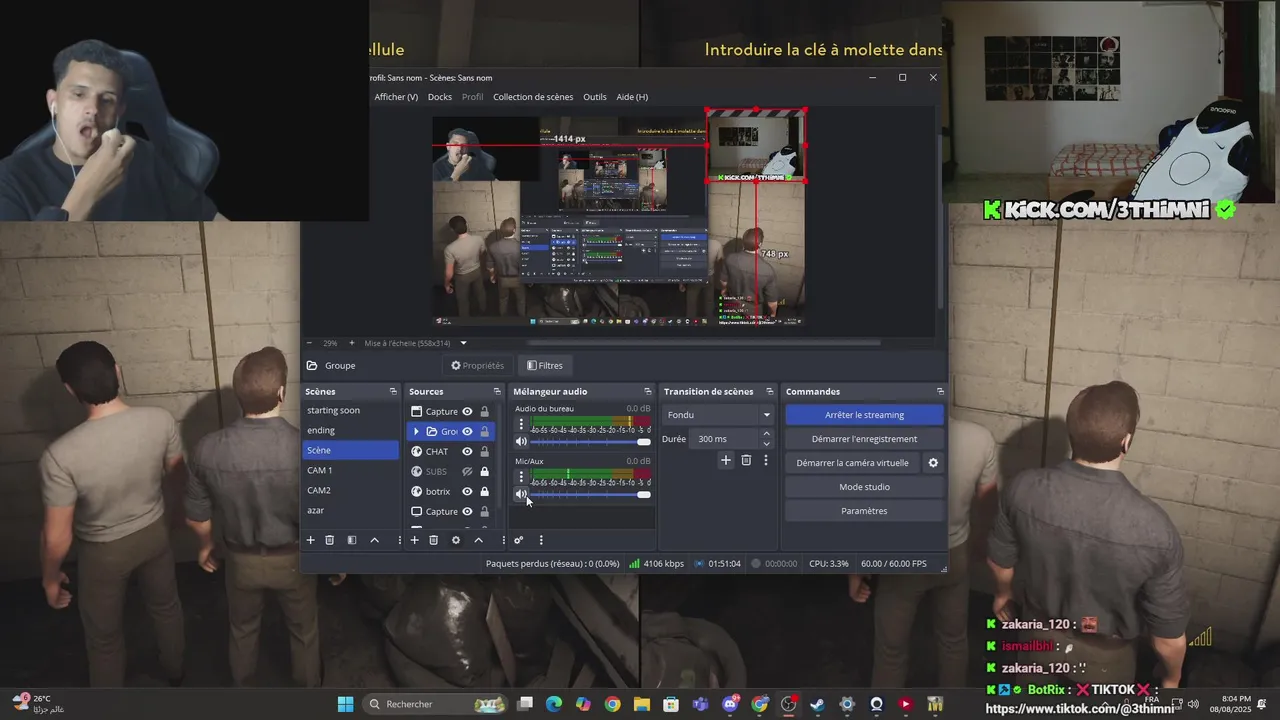The height and width of the screenshot is (720, 1280).
Task: Open Audio du bureau options menu
Action: [x=521, y=425]
